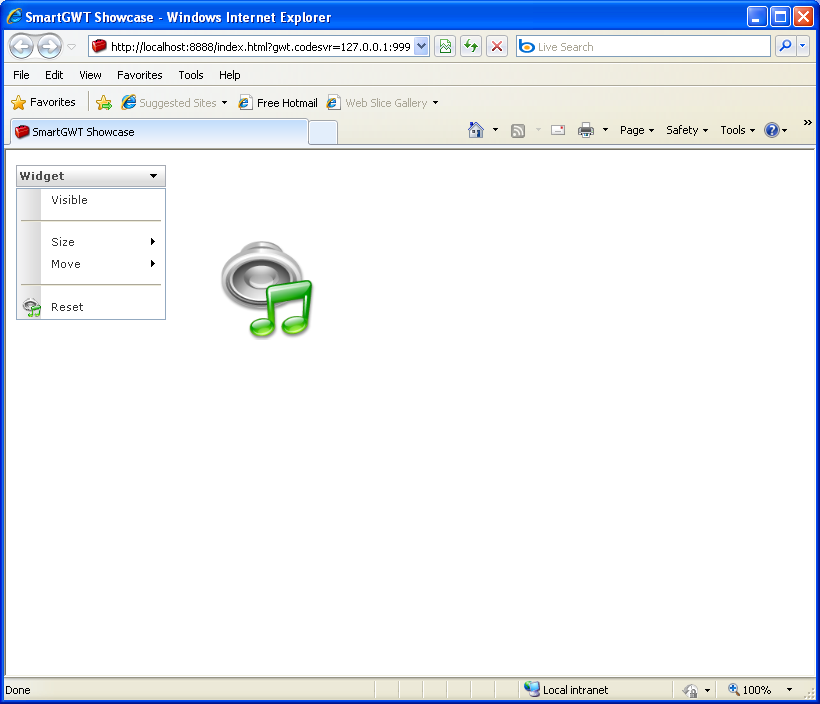Click the Print icon

tap(586, 130)
